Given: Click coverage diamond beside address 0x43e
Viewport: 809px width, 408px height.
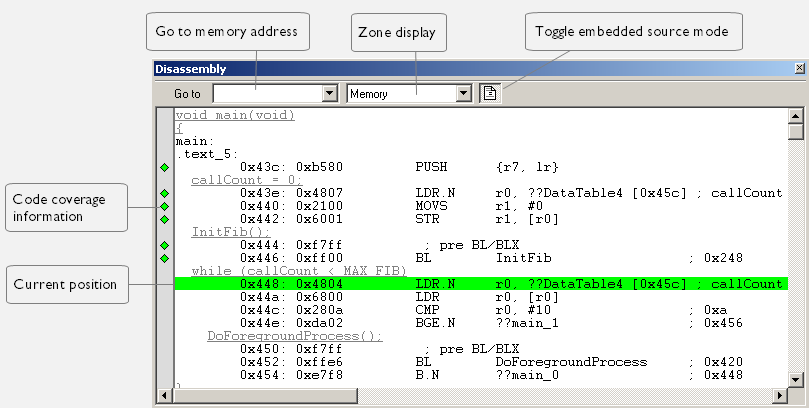Looking at the screenshot, I should point(164,193).
